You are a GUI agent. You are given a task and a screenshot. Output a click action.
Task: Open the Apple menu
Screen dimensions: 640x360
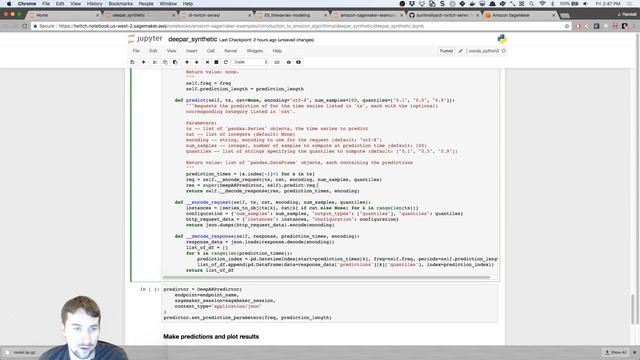pyautogui.click(x=9, y=4)
